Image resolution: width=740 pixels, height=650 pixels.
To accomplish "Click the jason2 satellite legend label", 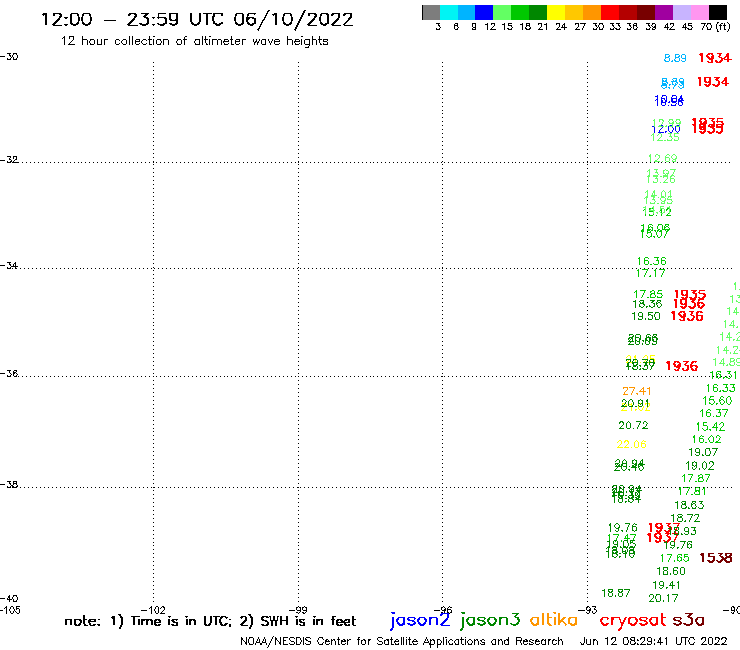I will click(x=420, y=621).
